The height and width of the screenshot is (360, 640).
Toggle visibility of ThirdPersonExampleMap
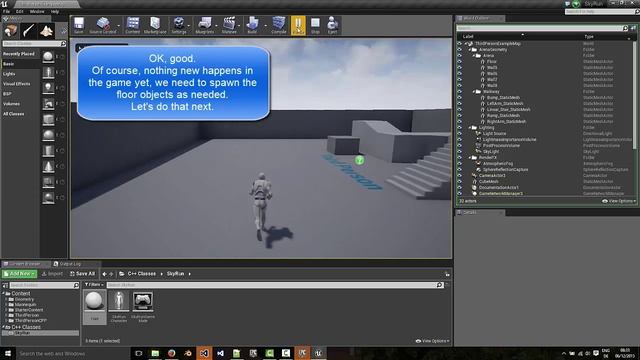click(x=460, y=44)
